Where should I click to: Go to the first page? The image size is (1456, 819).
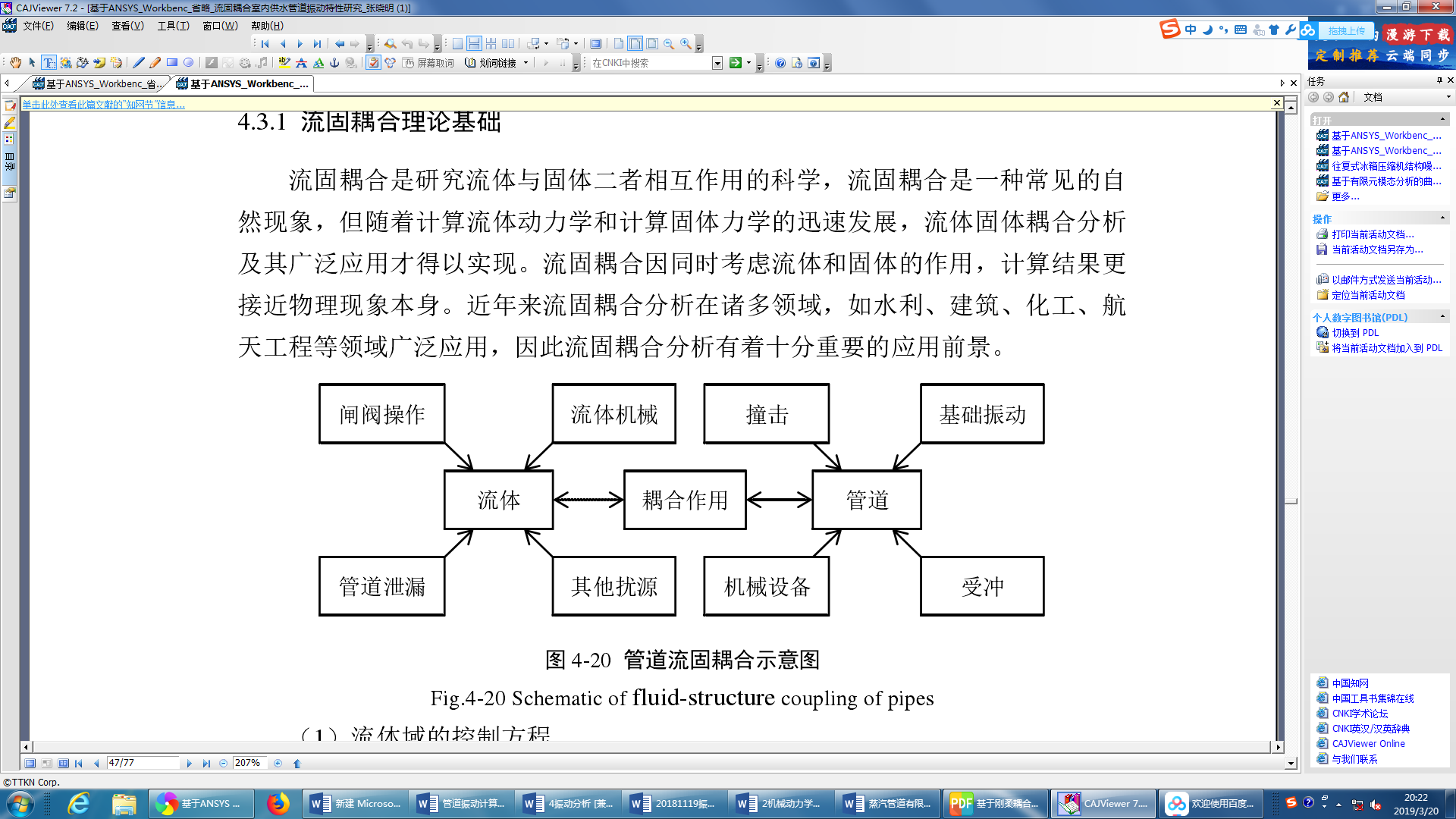tap(265, 44)
